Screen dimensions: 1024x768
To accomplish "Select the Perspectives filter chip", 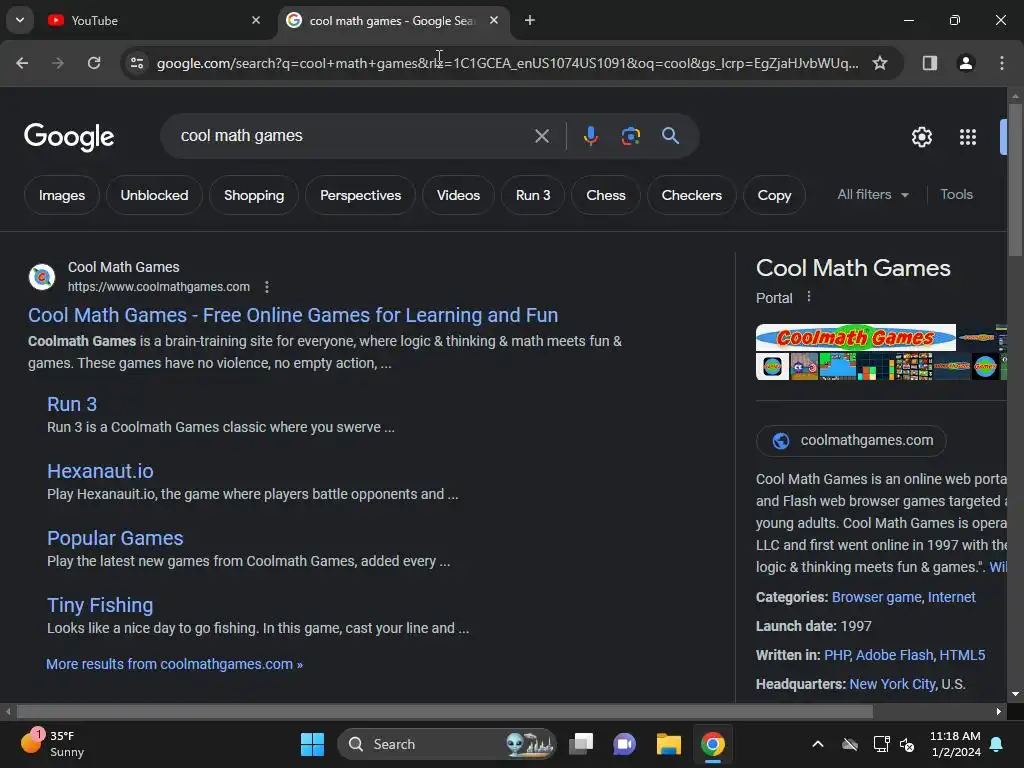I will 360,195.
